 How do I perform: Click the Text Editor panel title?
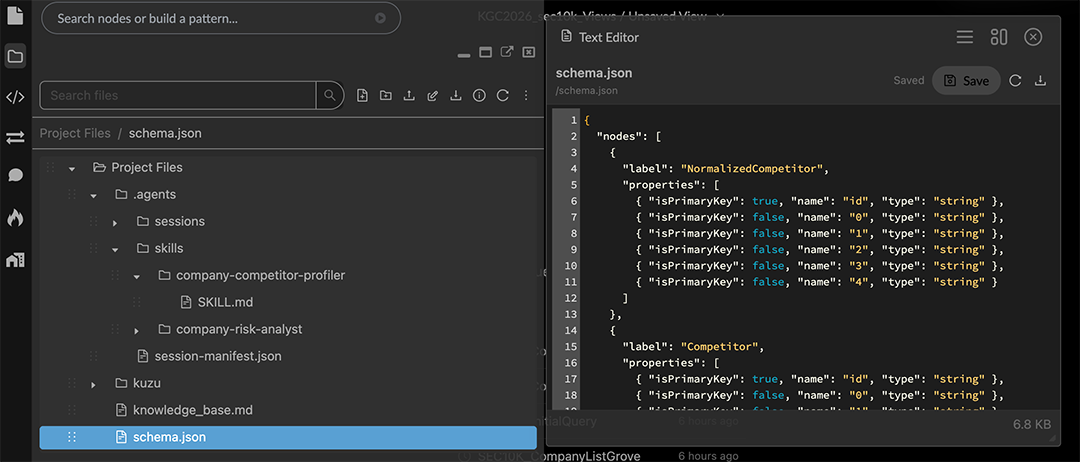tap(609, 37)
